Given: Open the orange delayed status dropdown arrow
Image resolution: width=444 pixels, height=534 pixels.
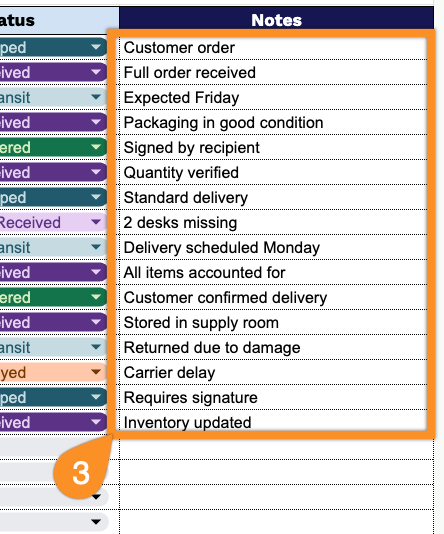Looking at the screenshot, I should click(x=96, y=372).
